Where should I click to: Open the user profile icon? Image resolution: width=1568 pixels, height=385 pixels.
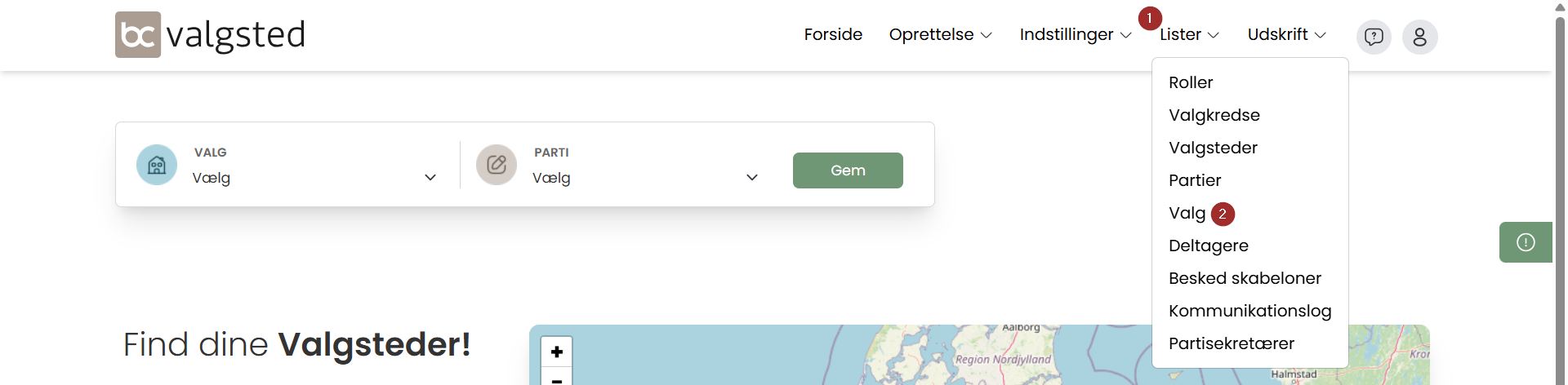[1419, 37]
